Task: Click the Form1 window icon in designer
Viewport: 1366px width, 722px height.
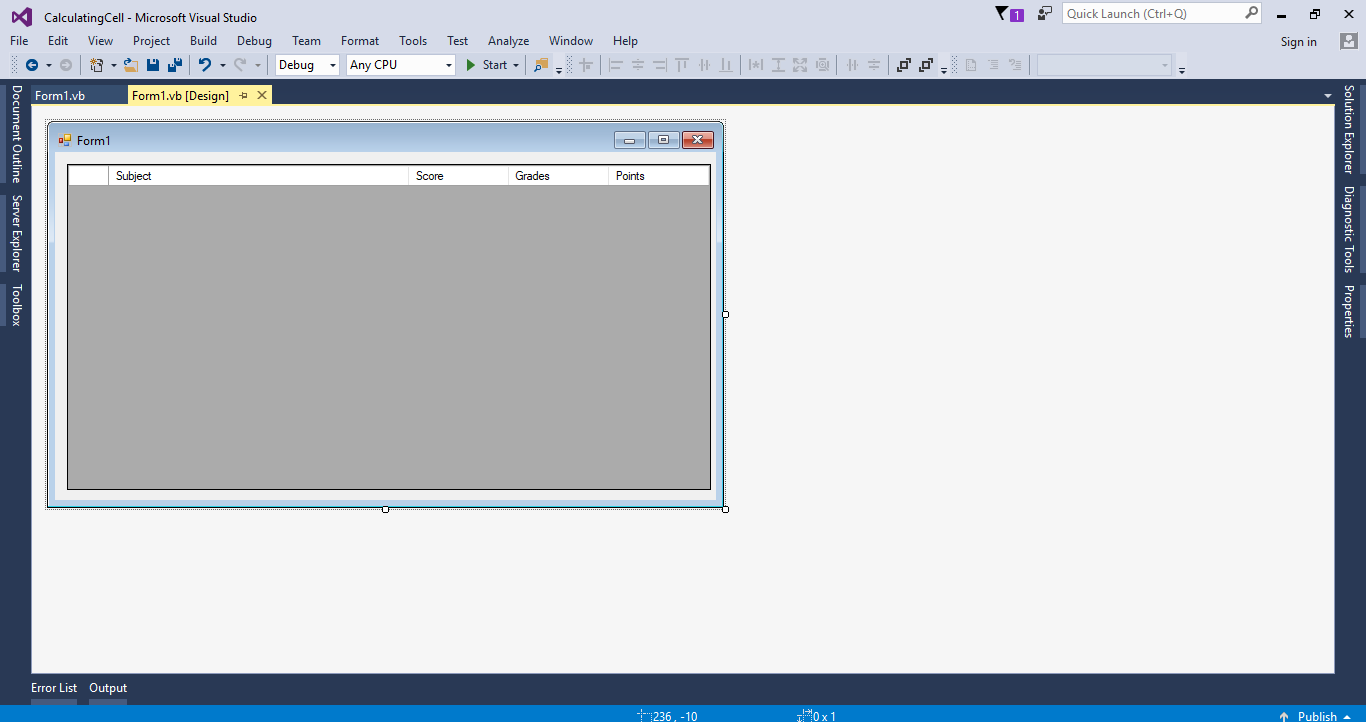Action: [65, 140]
